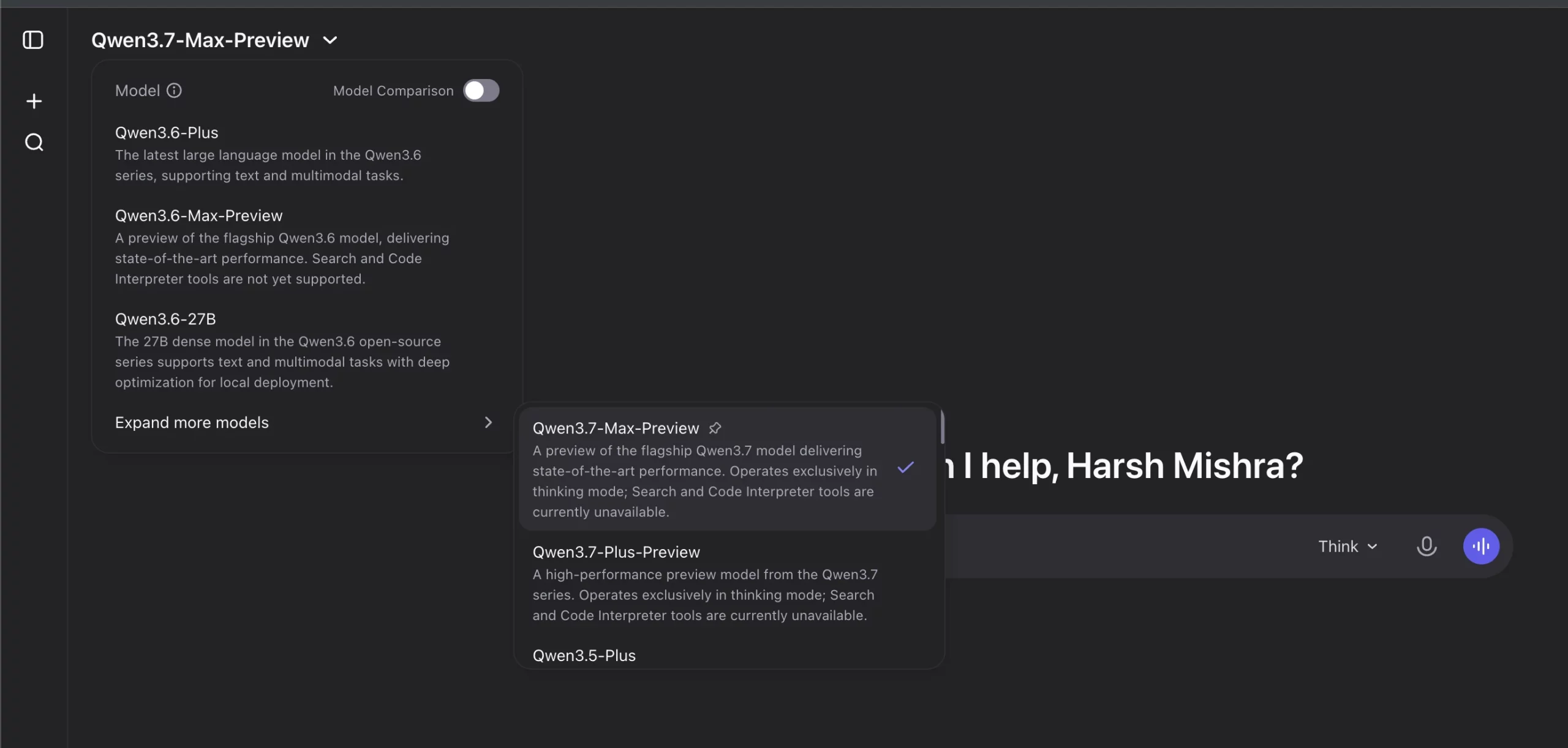Choose Qwen3.7-Max-Preview in the submenu

click(x=727, y=469)
